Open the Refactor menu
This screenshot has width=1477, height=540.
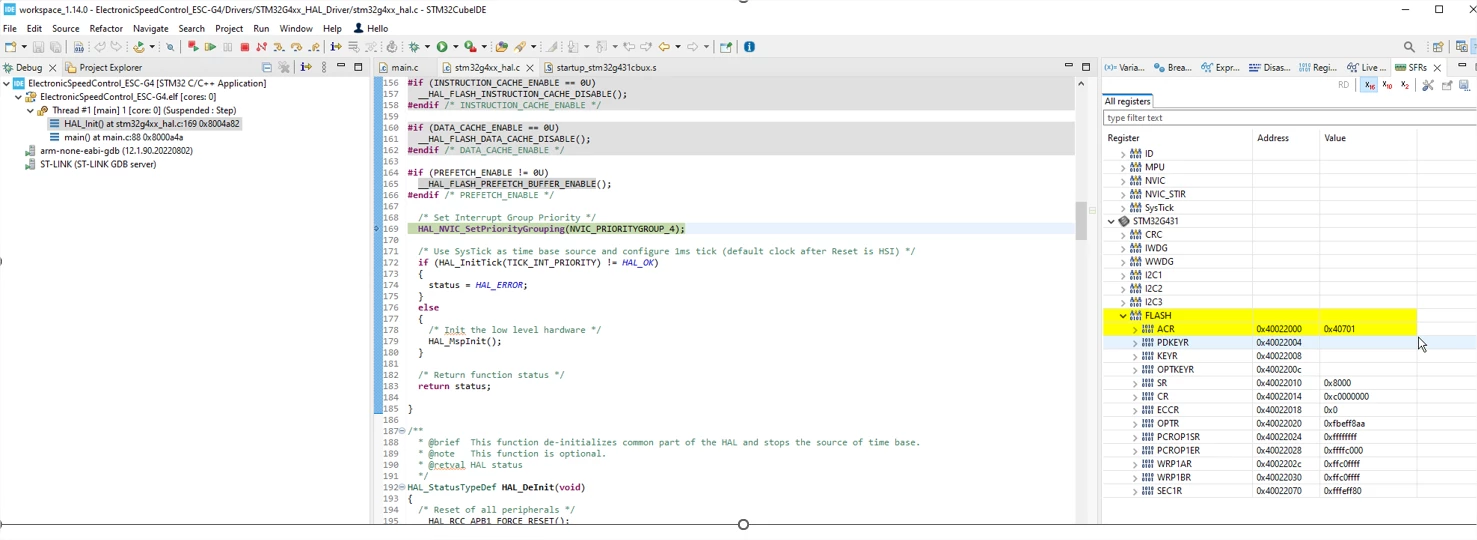click(x=106, y=29)
